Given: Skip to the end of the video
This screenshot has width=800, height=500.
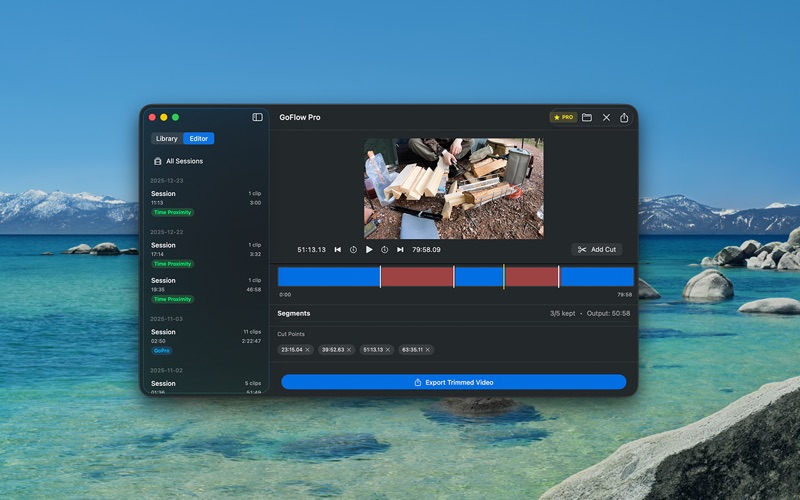Looking at the screenshot, I should (400, 249).
